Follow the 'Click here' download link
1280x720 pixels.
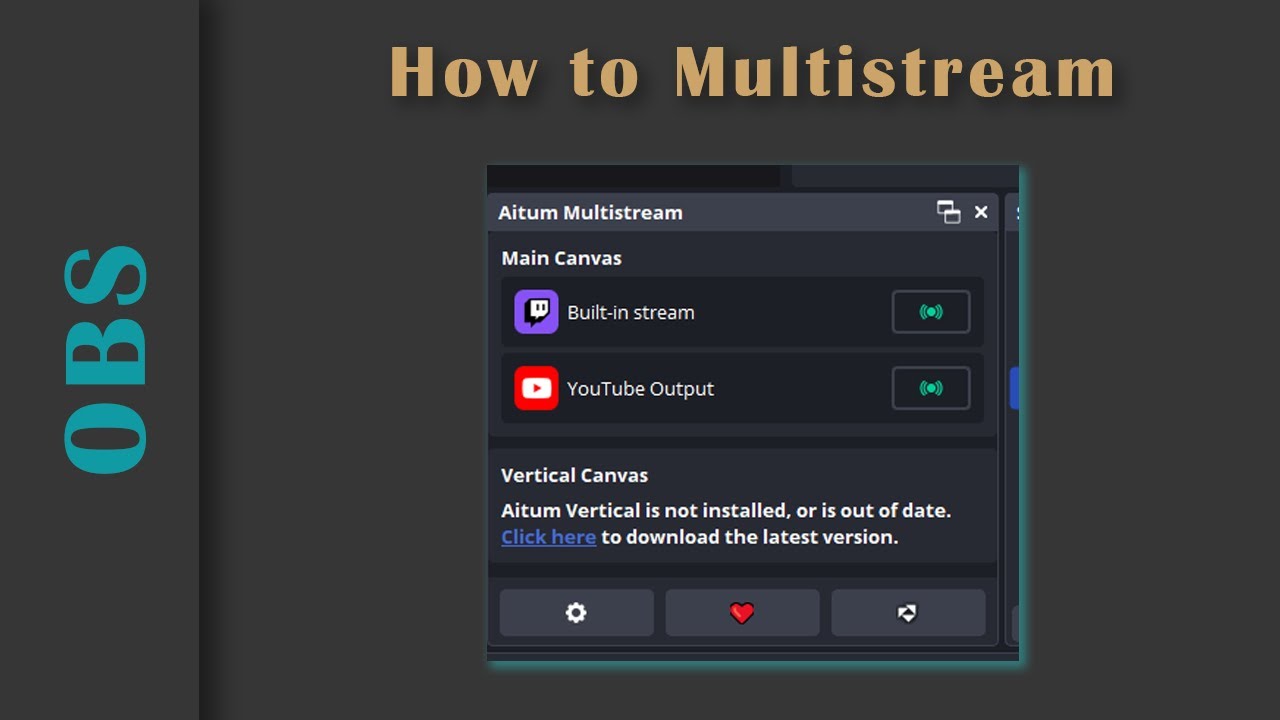tap(548, 537)
